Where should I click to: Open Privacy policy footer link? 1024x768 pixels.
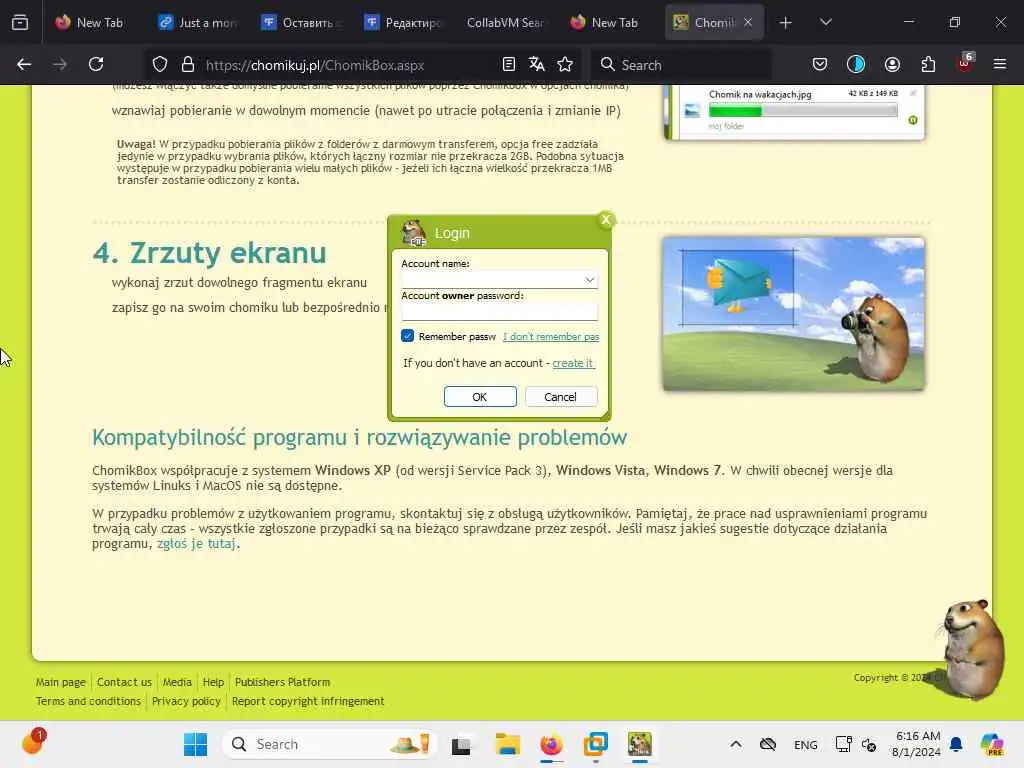point(186,701)
